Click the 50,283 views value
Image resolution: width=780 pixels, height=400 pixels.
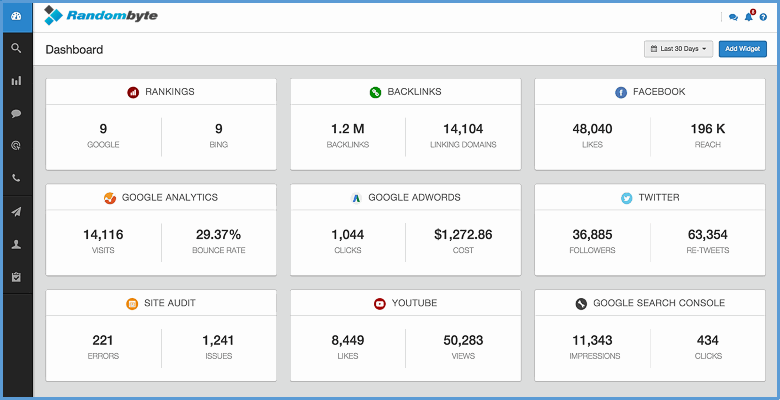pos(463,340)
